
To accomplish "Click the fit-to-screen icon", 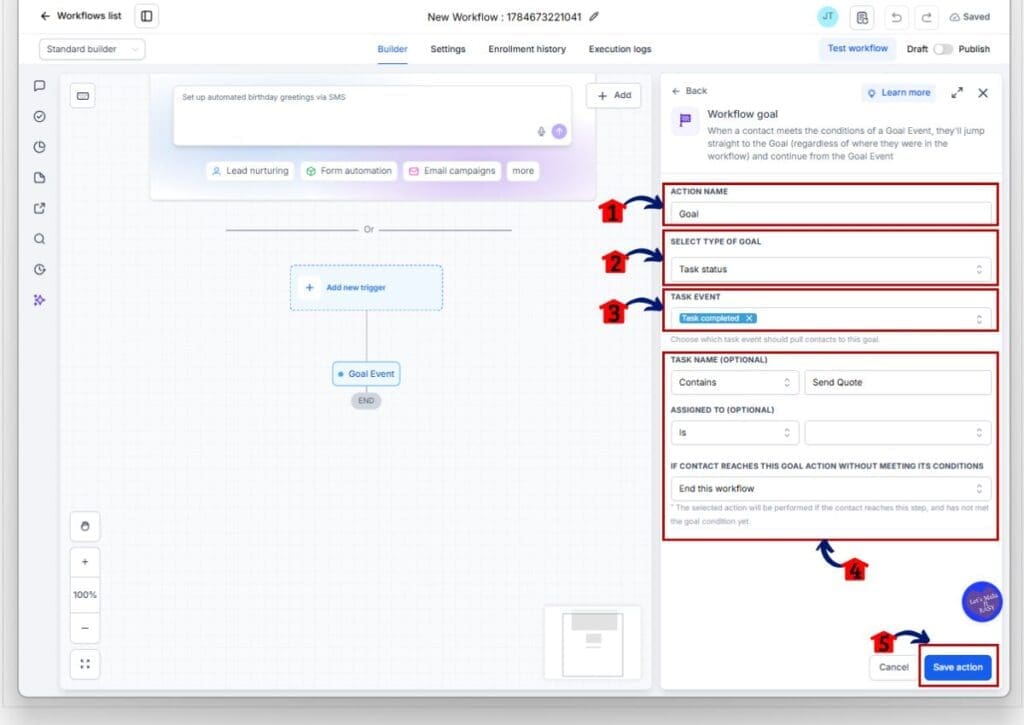I will [x=85, y=664].
